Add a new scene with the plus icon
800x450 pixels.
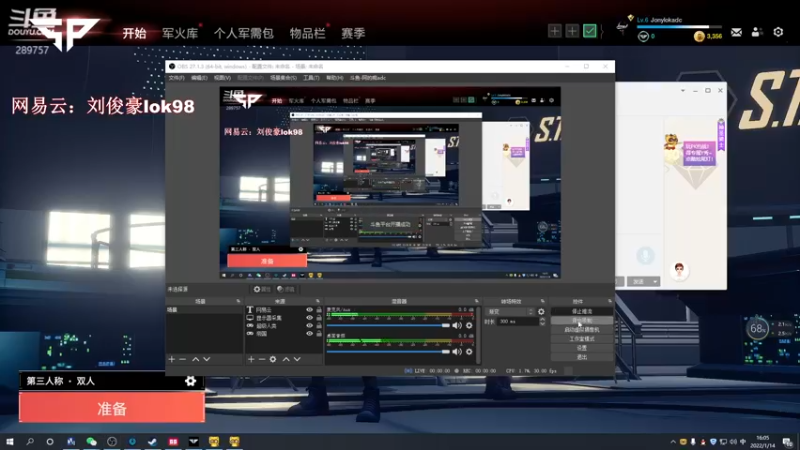click(x=172, y=359)
